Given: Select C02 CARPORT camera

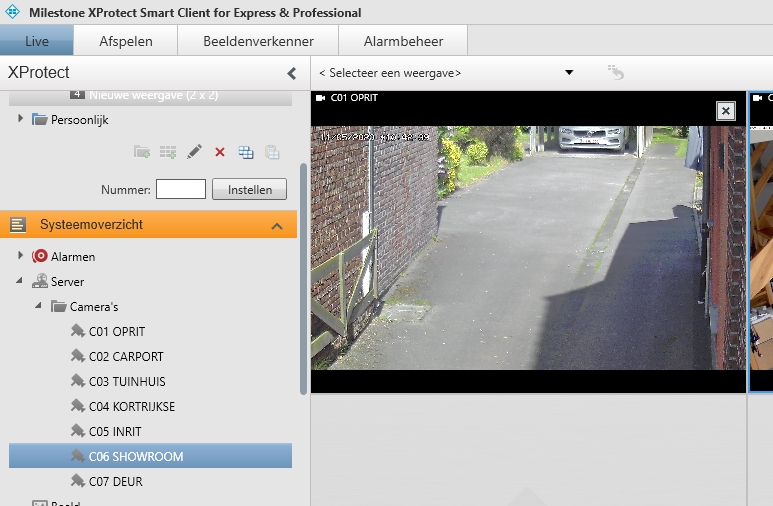Looking at the screenshot, I should [x=126, y=357].
